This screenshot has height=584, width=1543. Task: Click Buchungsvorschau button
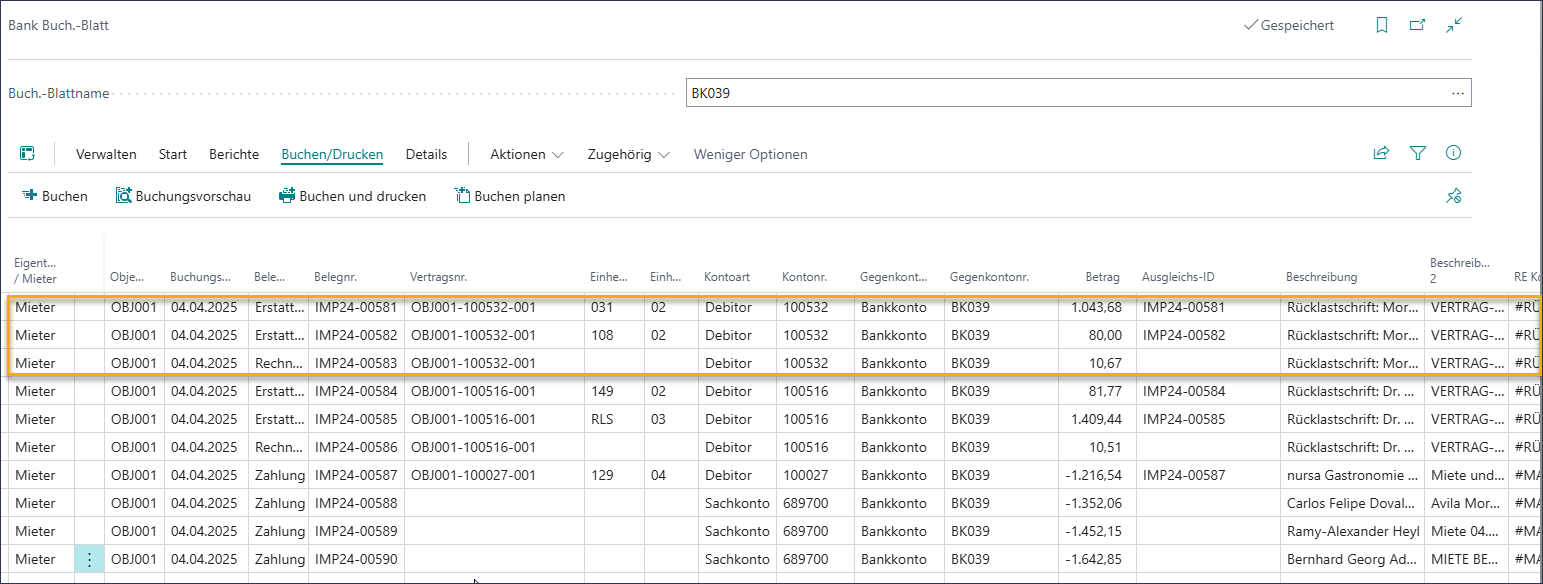[x=183, y=196]
